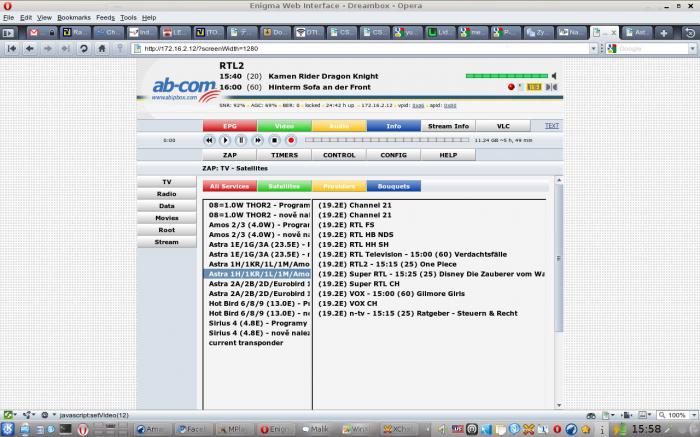Click the red recording indicator dot near volume
Image resolution: width=700 pixels, height=437 pixels.
point(511,87)
